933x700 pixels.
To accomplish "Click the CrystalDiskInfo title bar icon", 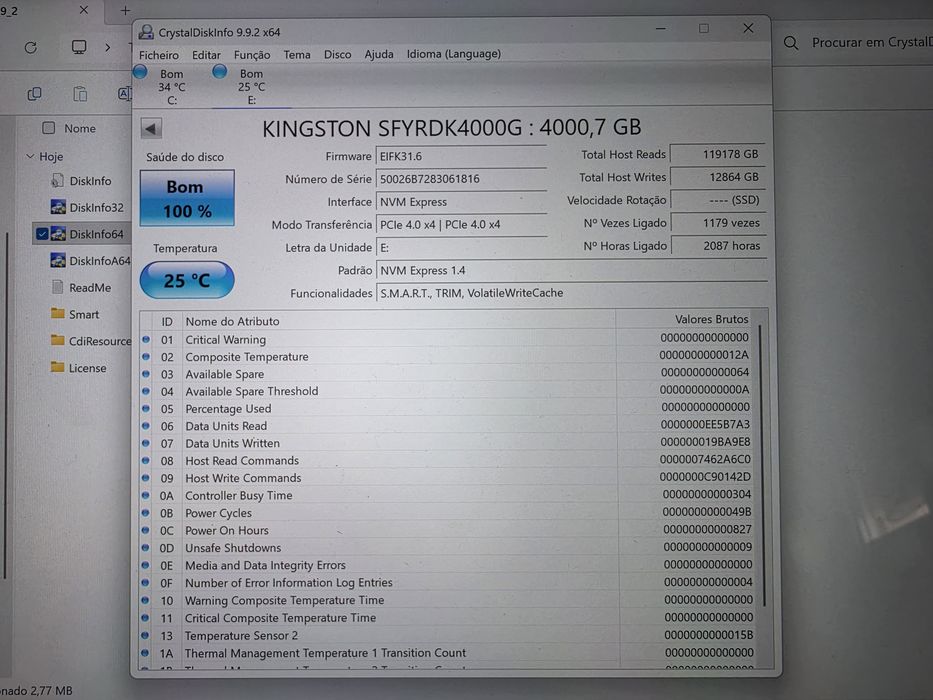I will pyautogui.click(x=146, y=32).
